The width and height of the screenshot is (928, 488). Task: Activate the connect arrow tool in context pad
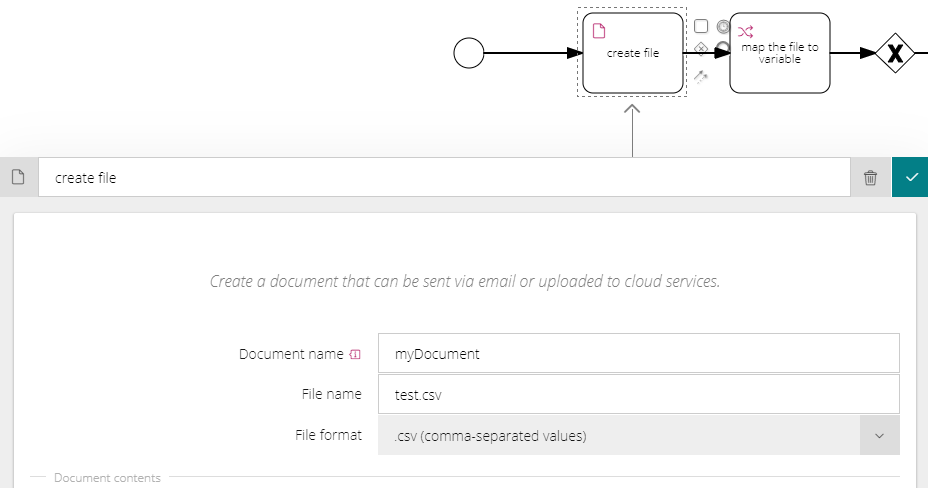tap(701, 77)
